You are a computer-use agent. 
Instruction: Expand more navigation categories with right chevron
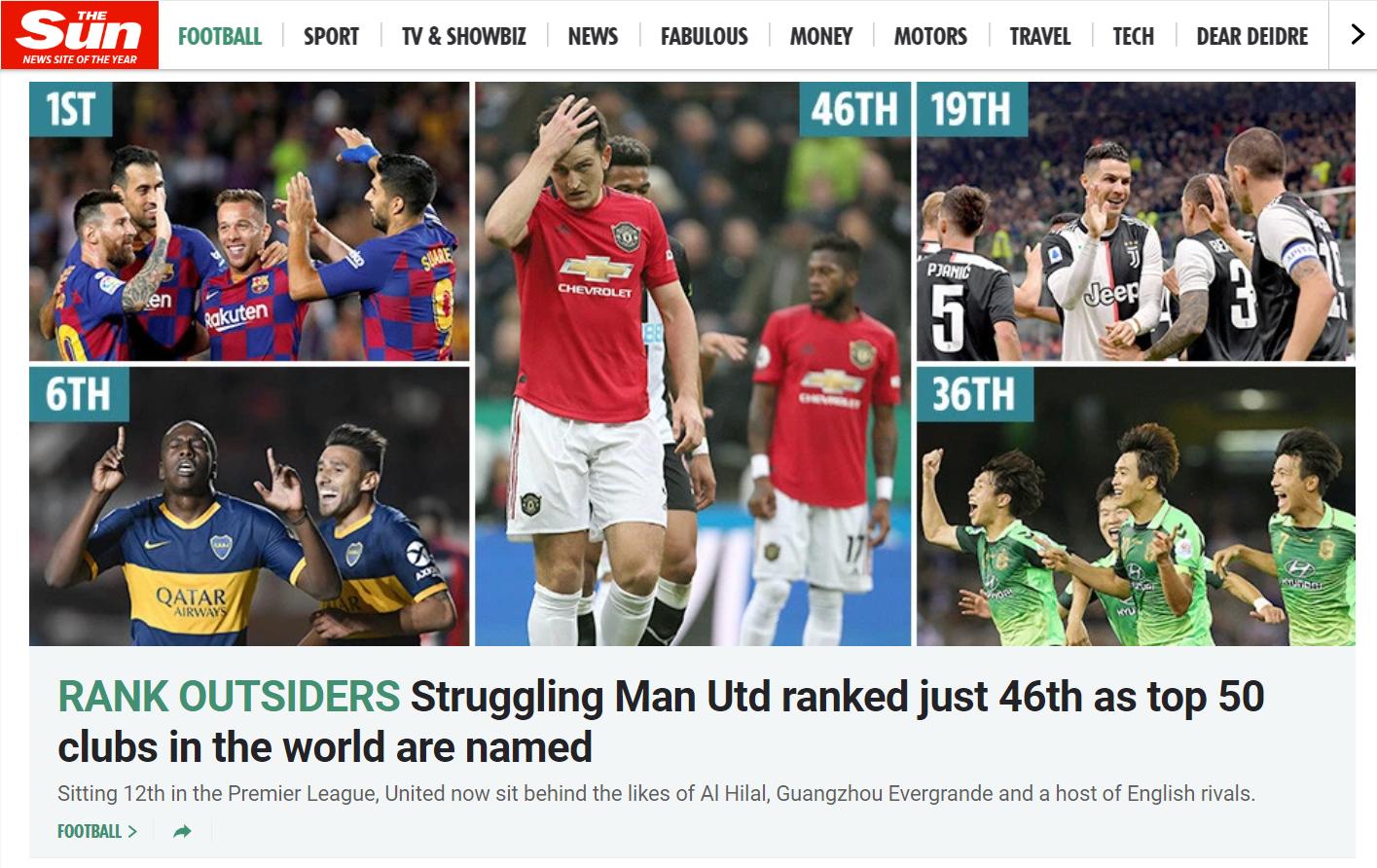coord(1358,35)
